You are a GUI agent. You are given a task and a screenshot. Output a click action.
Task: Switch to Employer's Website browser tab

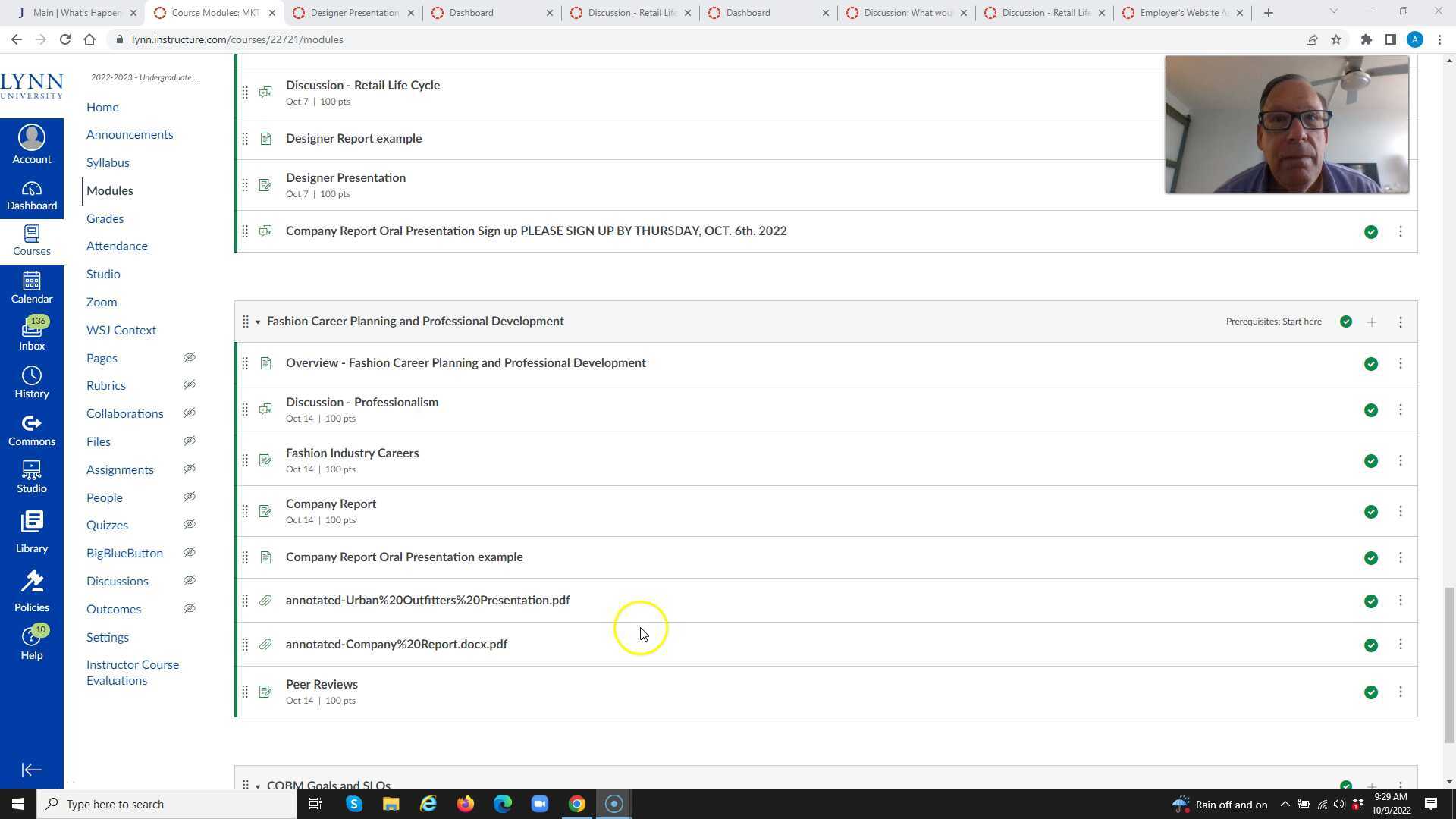[1182, 13]
